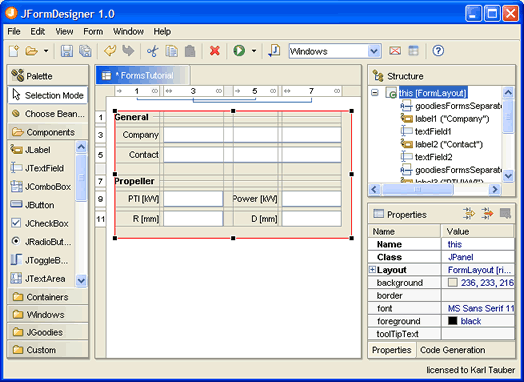The height and width of the screenshot is (382, 524).
Task: Switch to the Properties bottom tab
Action: 392,350
